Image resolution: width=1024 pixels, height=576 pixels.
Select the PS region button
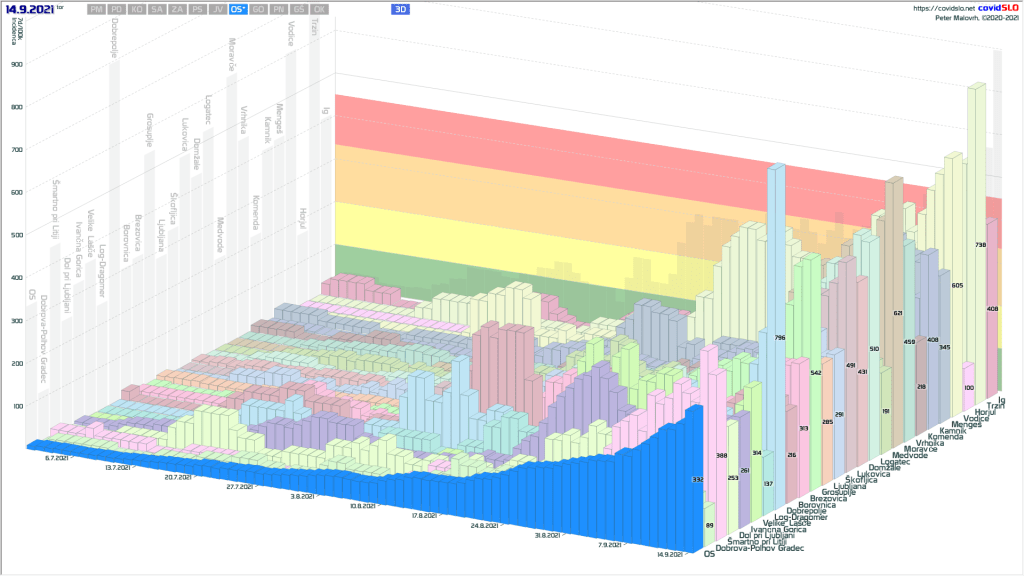(x=198, y=8)
